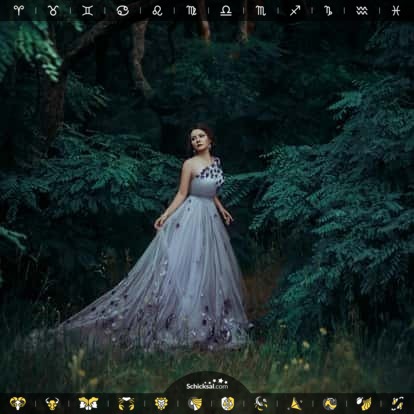Choose the Cancer glyph symbol
The image size is (414, 414).
tap(123, 11)
